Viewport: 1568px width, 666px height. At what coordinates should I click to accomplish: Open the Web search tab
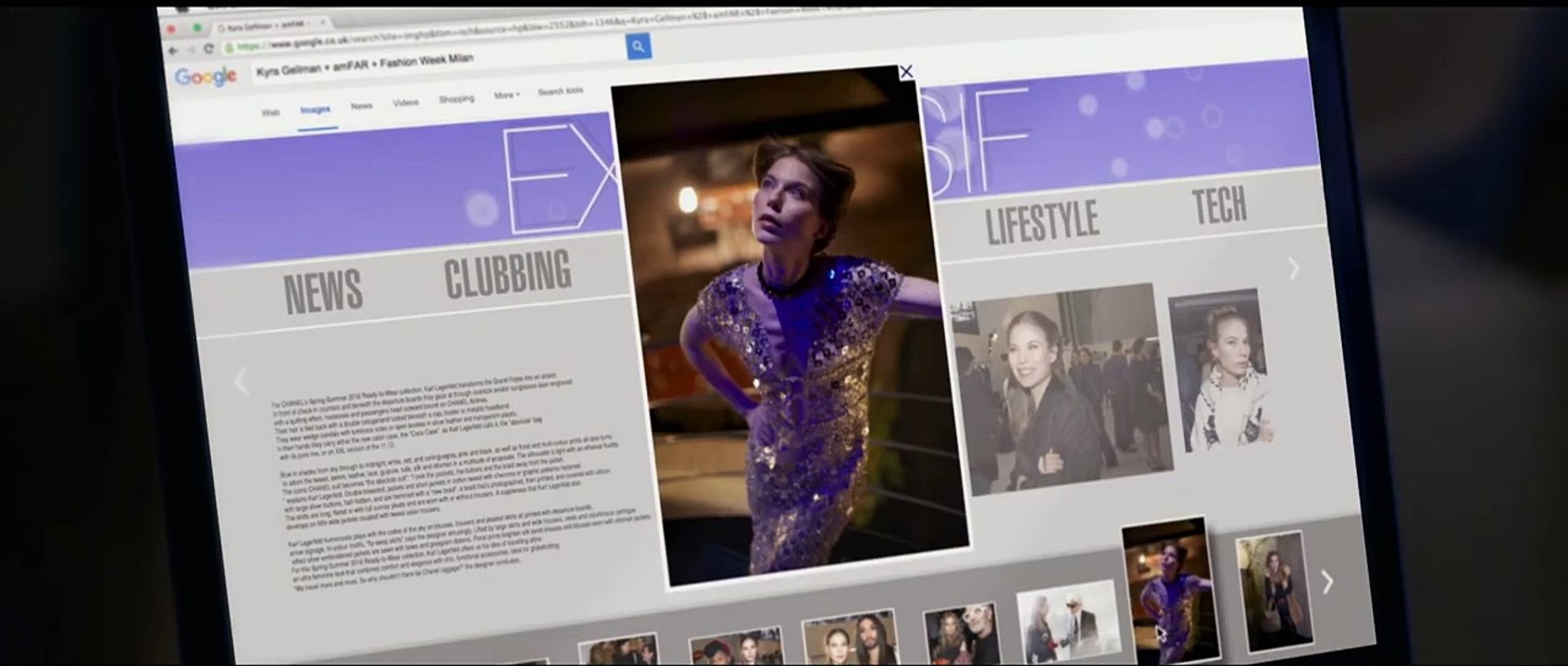coord(270,113)
